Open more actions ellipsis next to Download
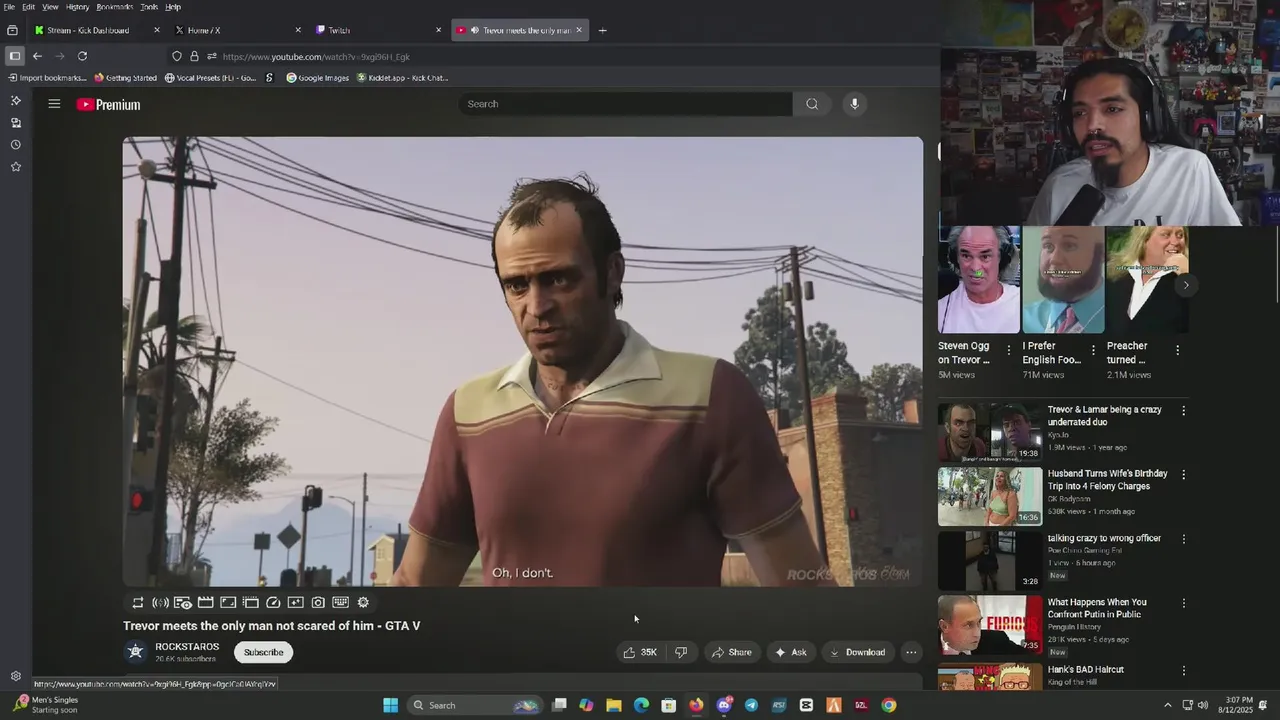The image size is (1280, 720). click(x=911, y=652)
